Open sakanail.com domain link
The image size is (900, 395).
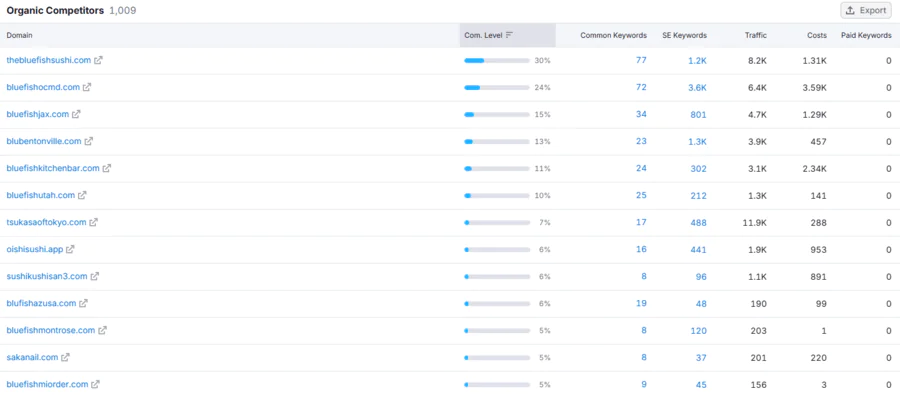click(32, 357)
